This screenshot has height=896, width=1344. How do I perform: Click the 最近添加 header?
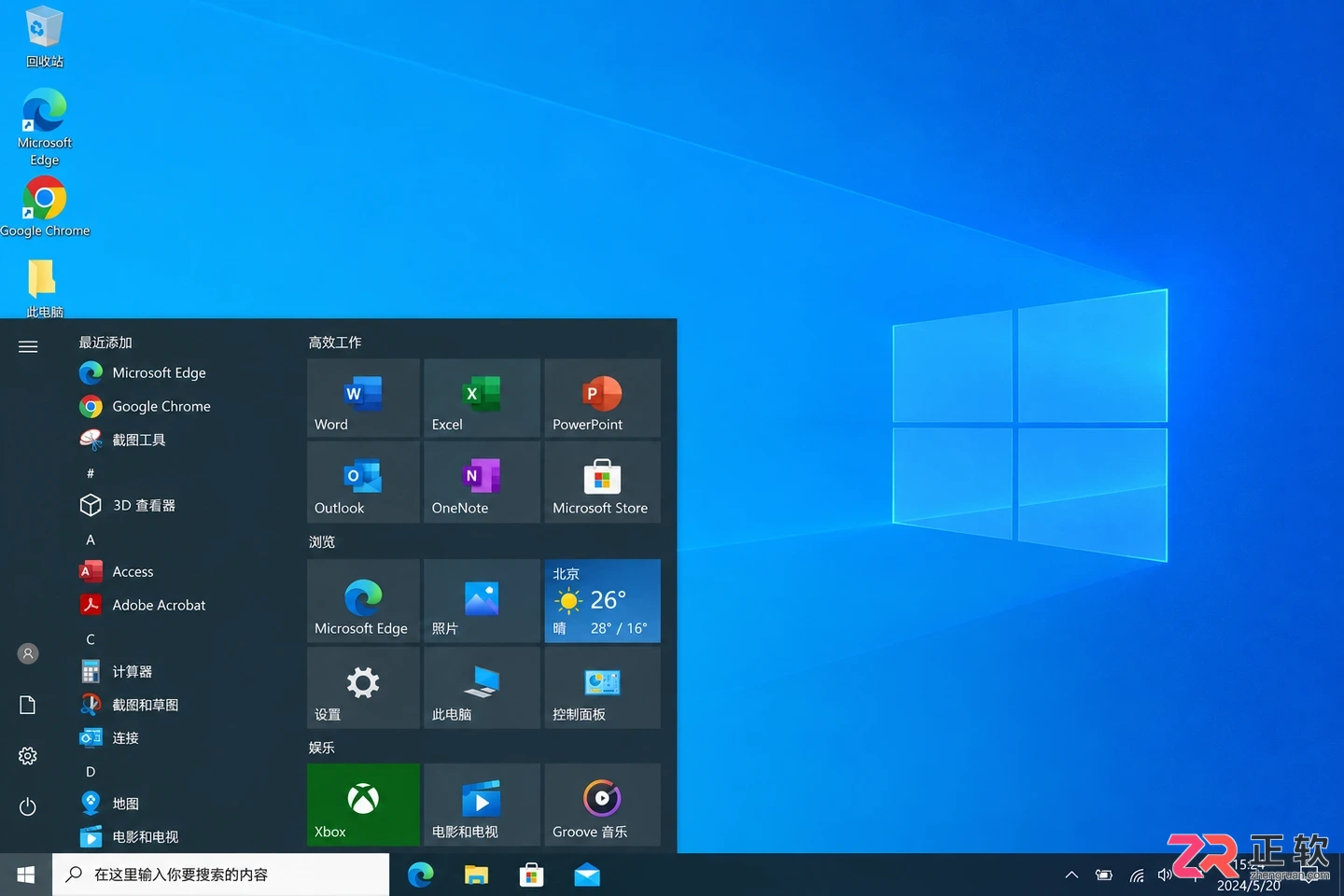pos(105,343)
